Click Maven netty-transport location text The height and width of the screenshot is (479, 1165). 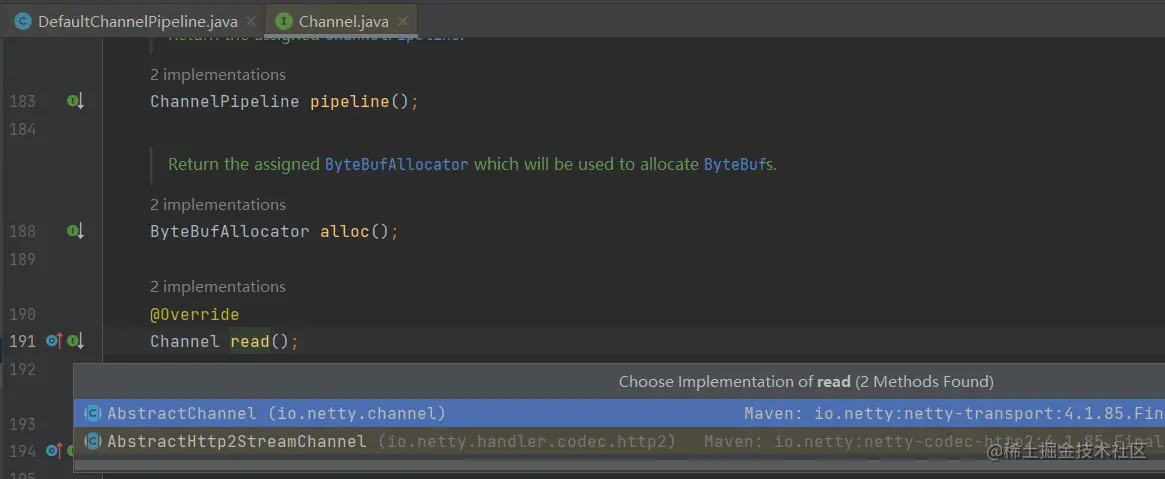pyautogui.click(x=954, y=413)
